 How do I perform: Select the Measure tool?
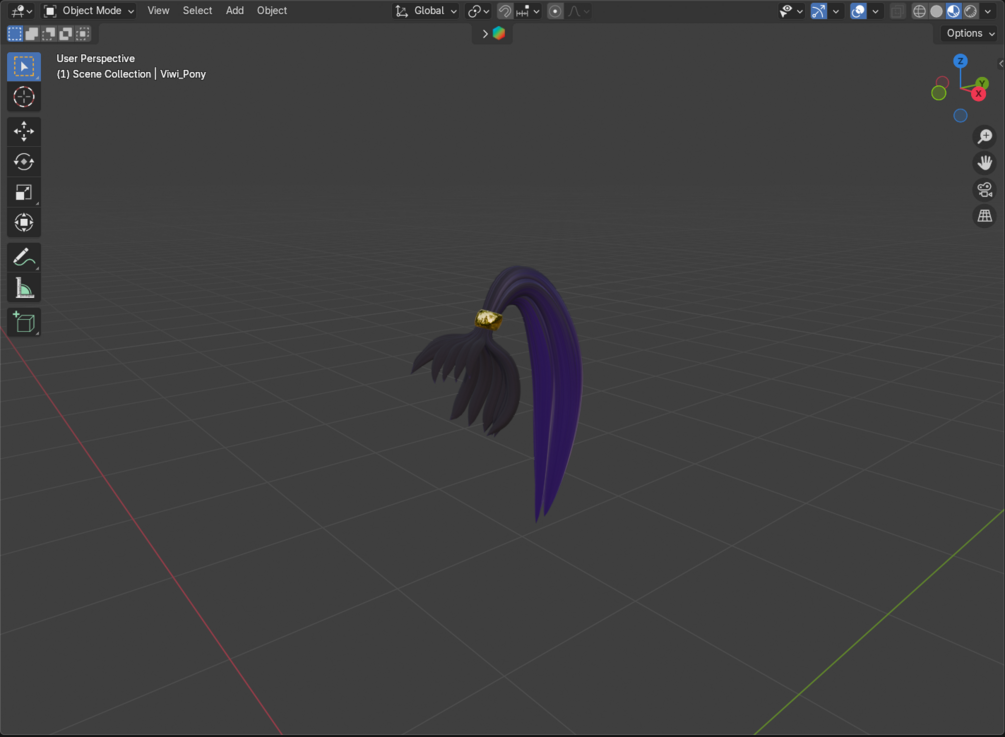[24, 288]
